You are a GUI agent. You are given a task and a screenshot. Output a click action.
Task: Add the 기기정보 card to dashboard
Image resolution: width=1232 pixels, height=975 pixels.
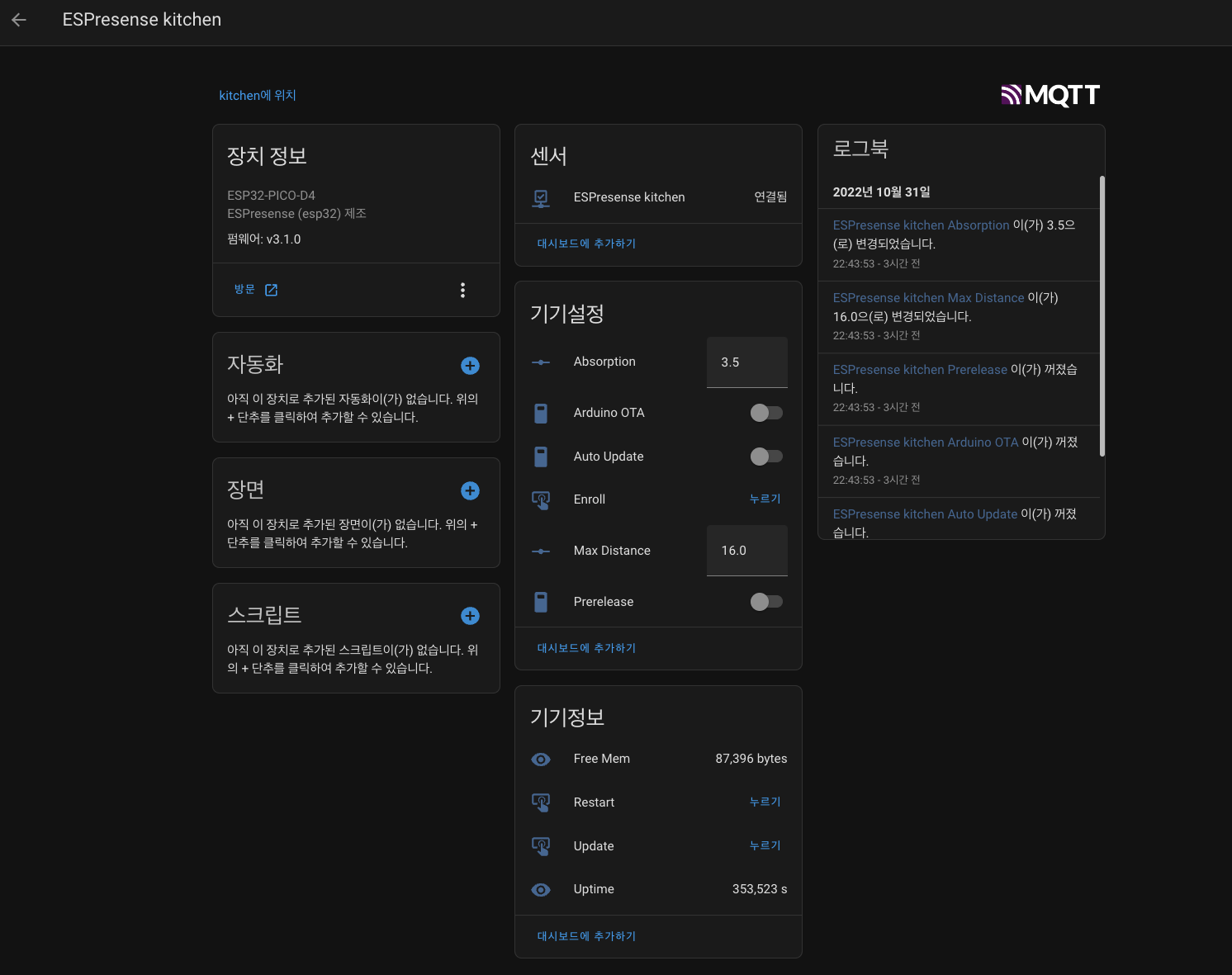coord(586,936)
